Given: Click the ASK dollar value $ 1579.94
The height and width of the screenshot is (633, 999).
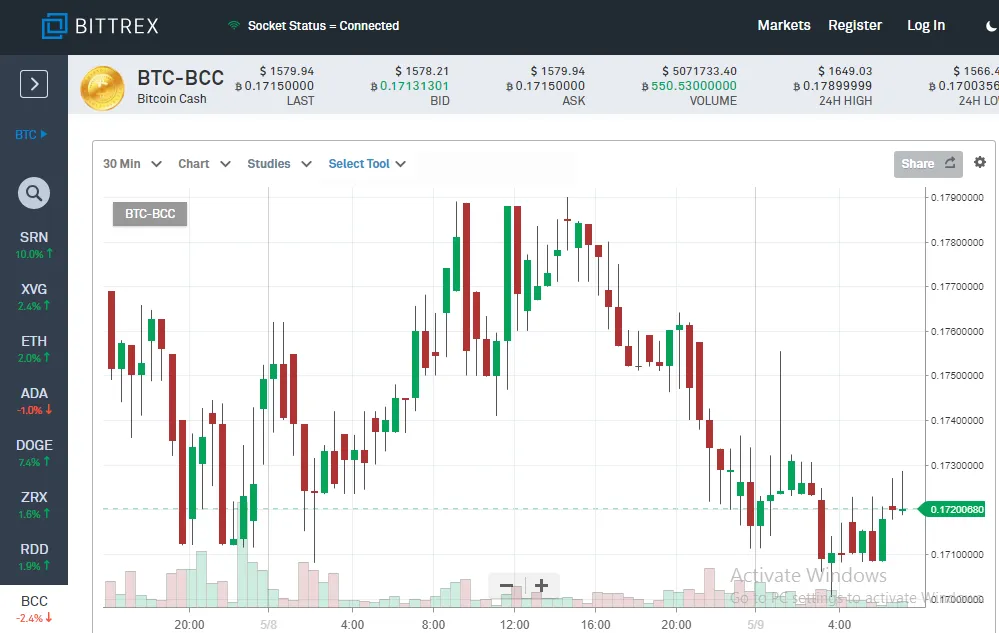Looking at the screenshot, I should click(x=557, y=71).
